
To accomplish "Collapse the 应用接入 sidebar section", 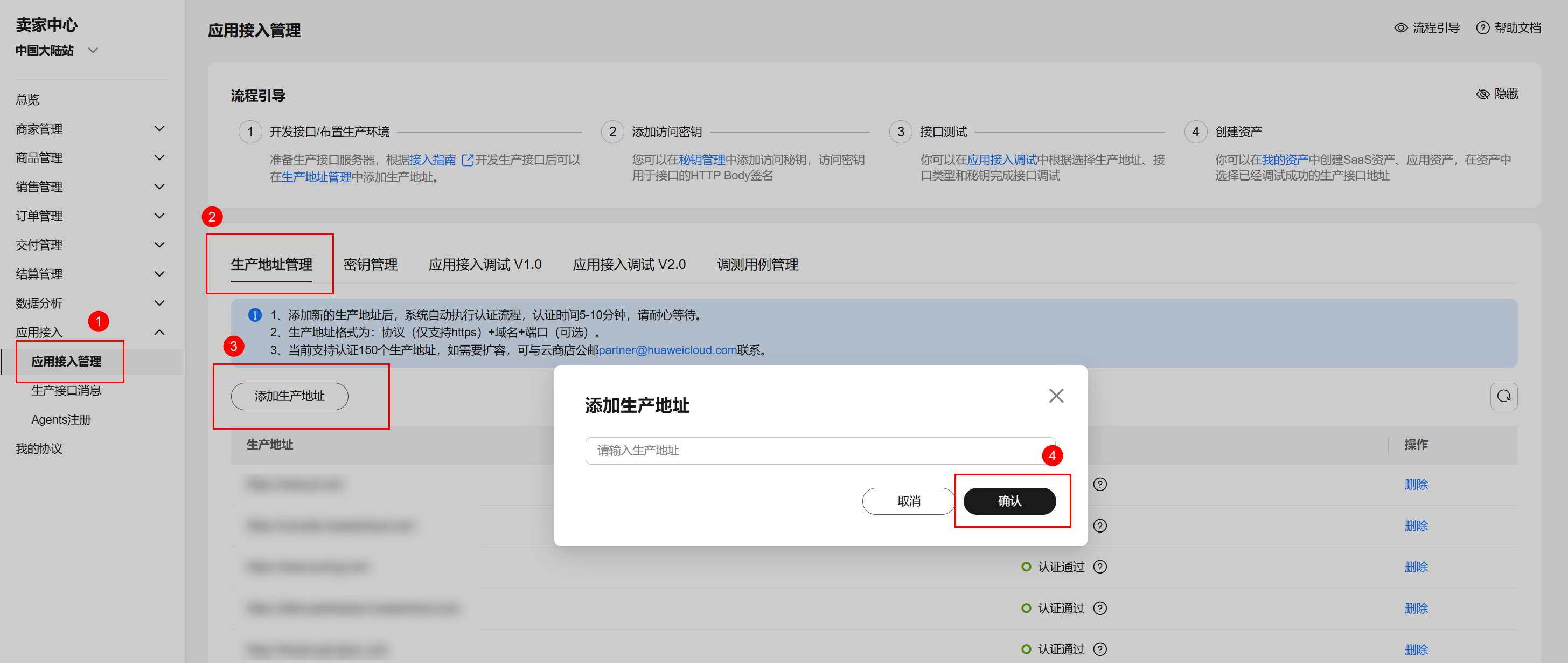I will (159, 332).
